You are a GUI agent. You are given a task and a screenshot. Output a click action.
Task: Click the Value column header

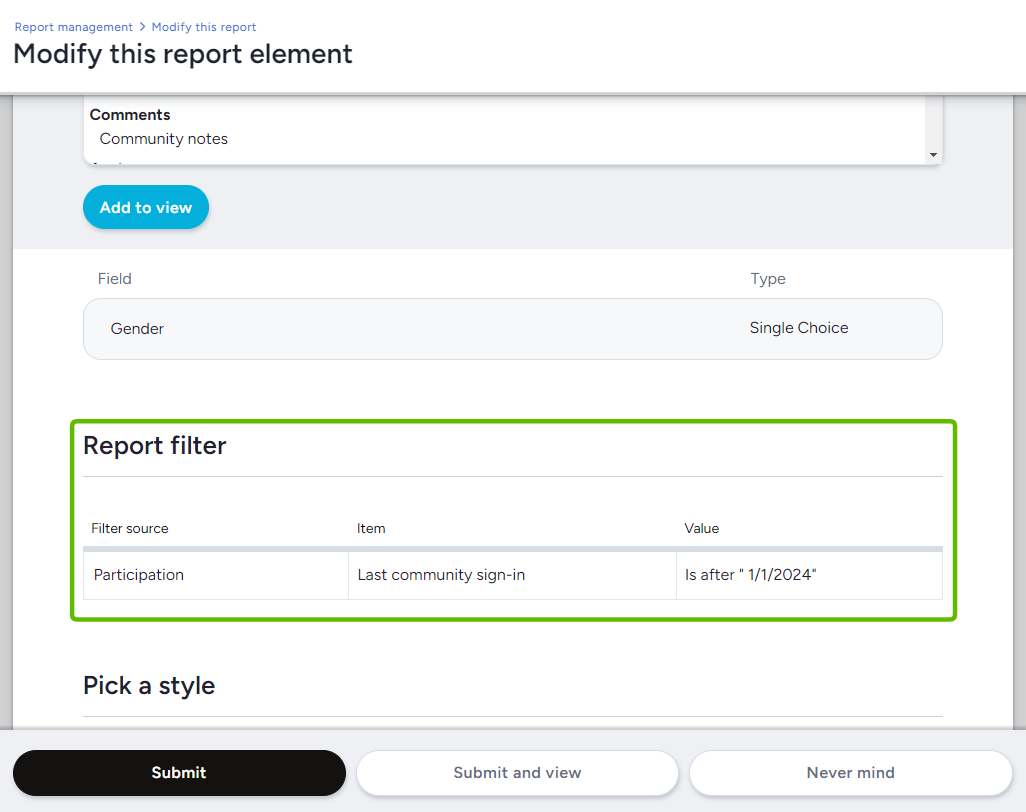pyautogui.click(x=701, y=528)
